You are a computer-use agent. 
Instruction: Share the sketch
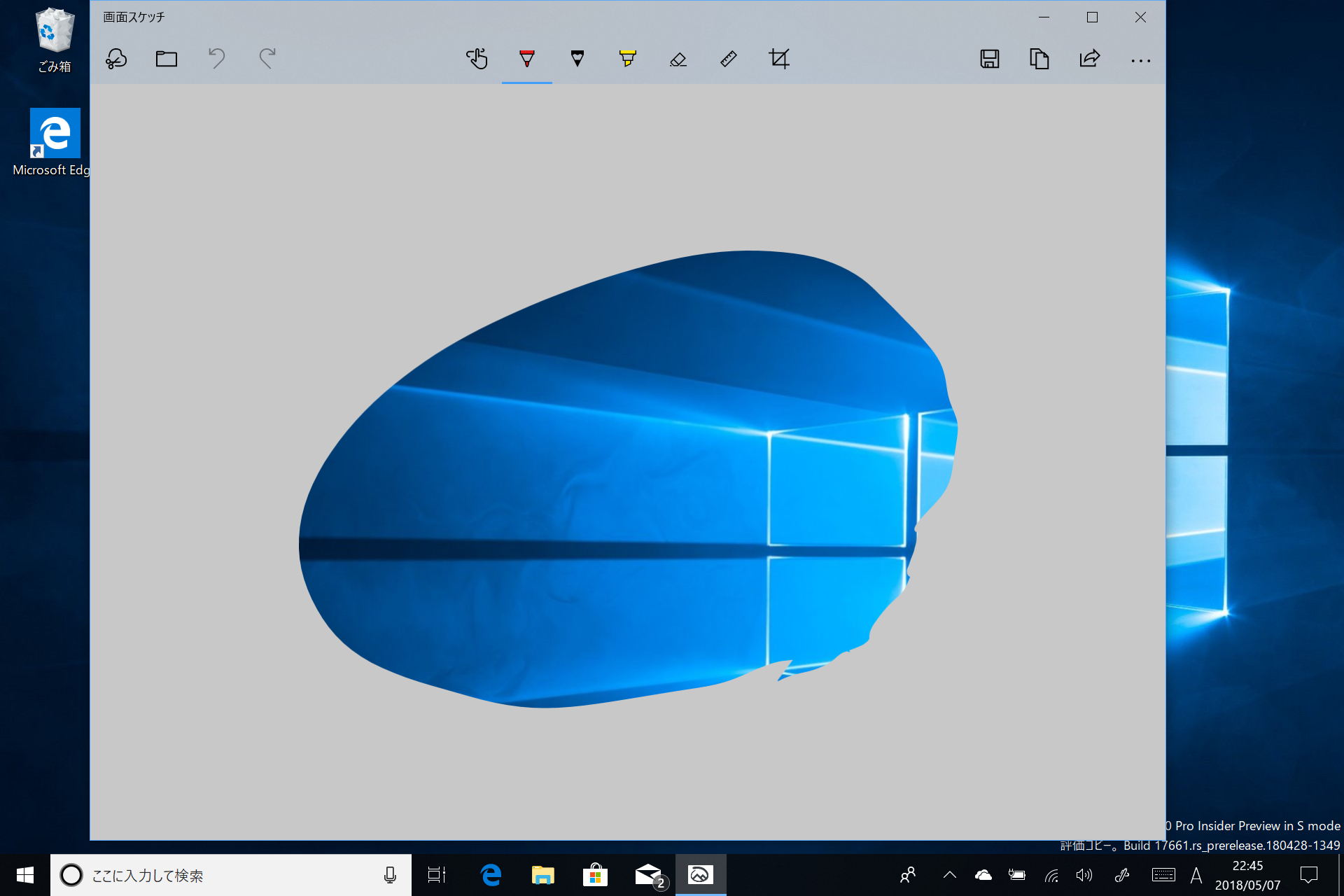point(1090,59)
